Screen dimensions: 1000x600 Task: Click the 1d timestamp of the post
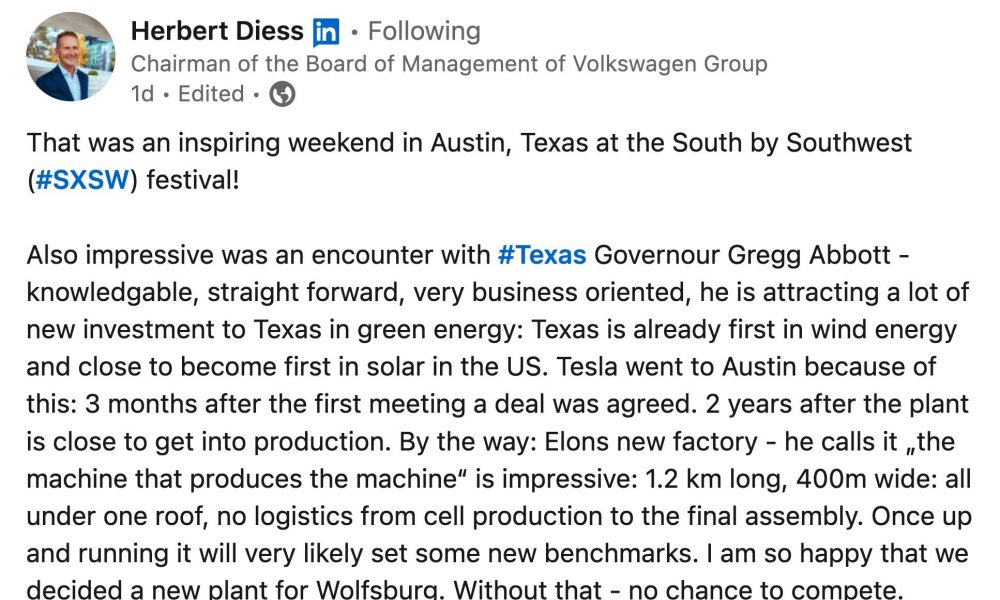pos(142,94)
